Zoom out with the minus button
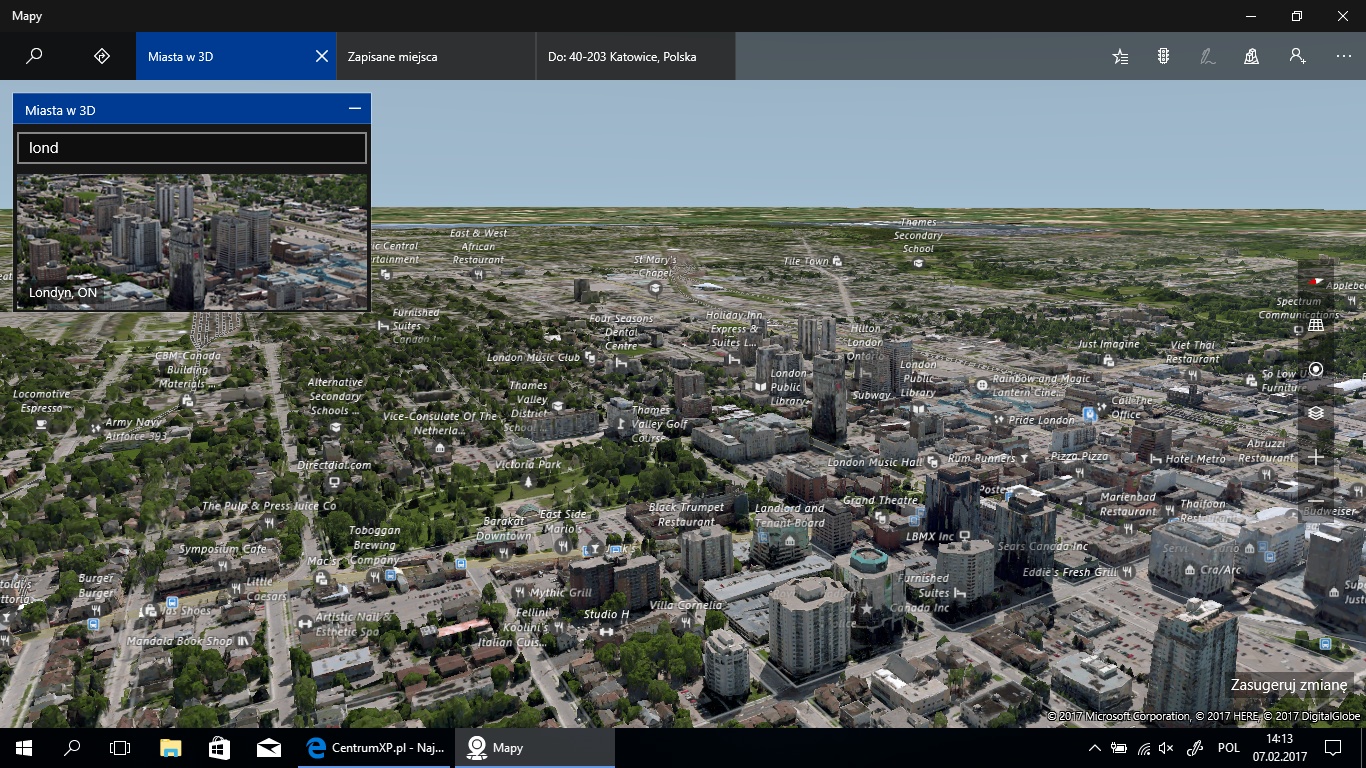This screenshot has width=1366, height=768. [1316, 501]
